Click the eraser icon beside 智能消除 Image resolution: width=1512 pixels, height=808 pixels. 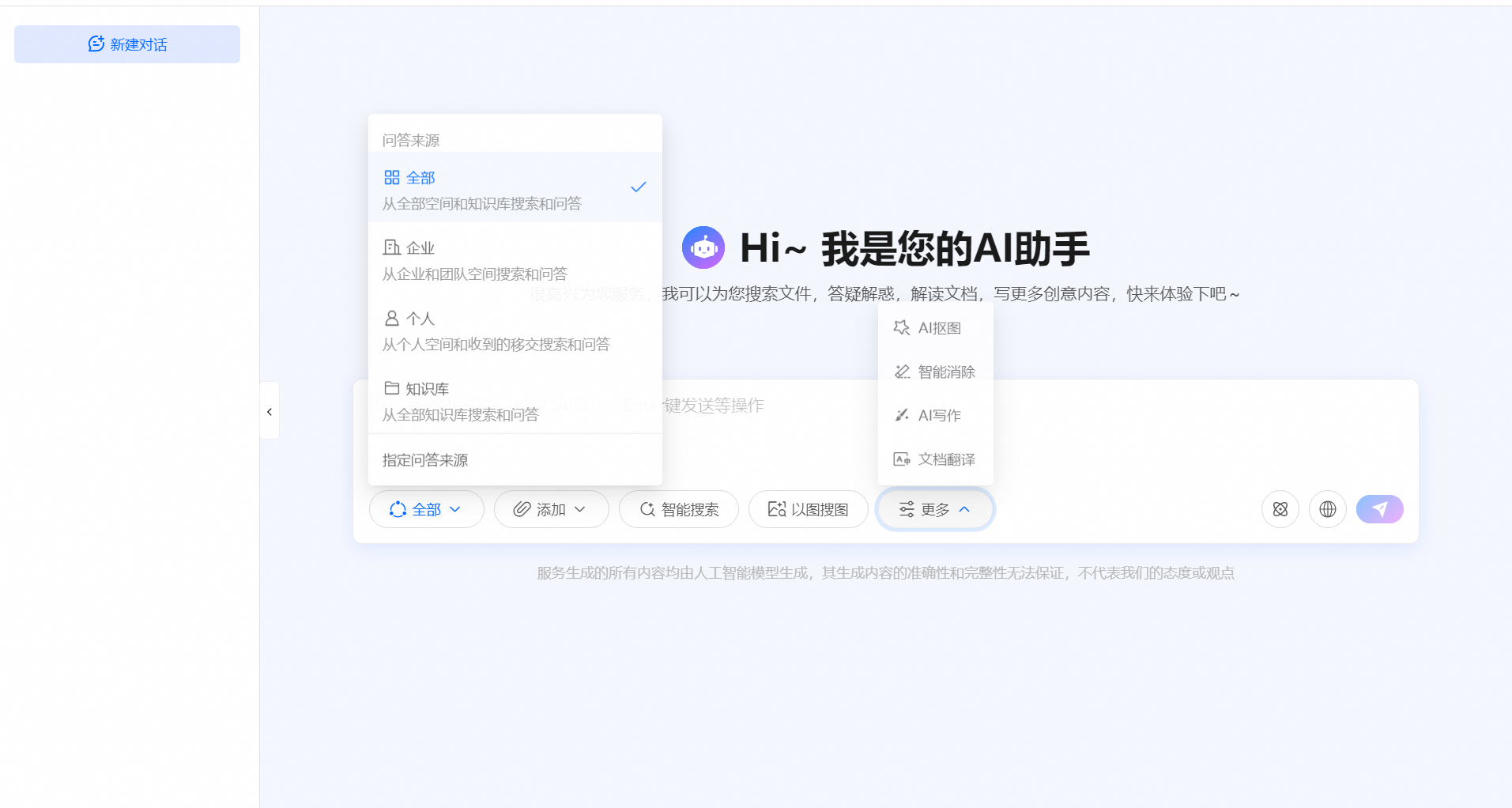(902, 372)
